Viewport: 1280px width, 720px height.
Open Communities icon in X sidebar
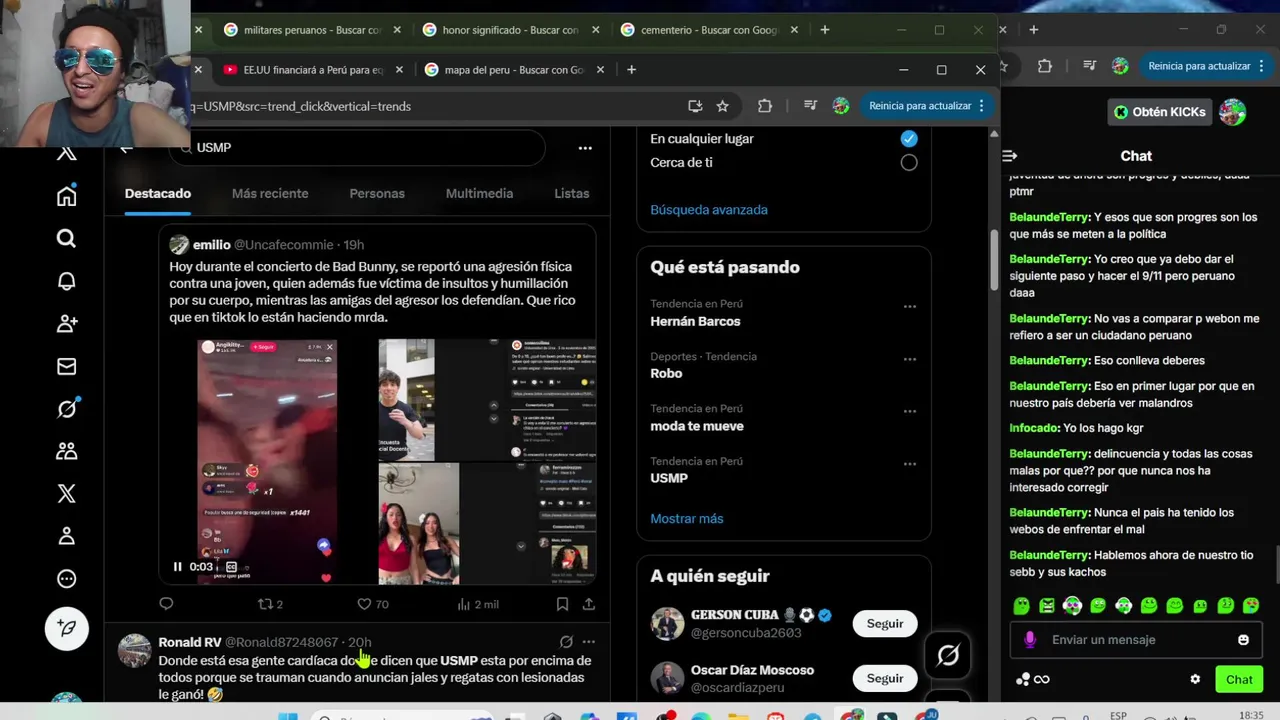[x=66, y=451]
